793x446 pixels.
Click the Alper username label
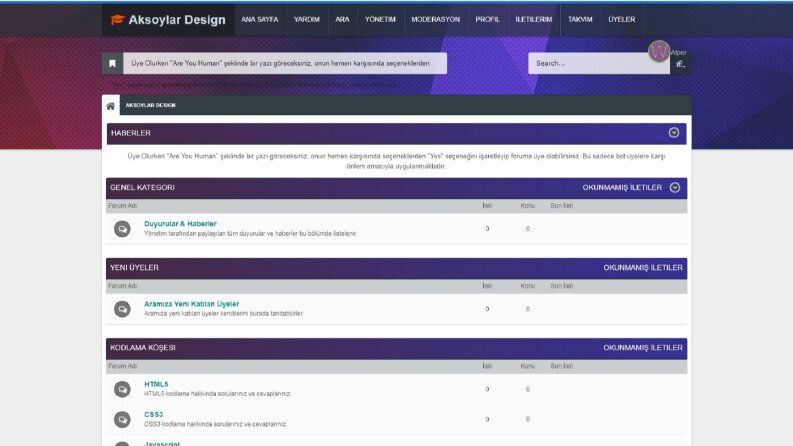click(x=679, y=53)
